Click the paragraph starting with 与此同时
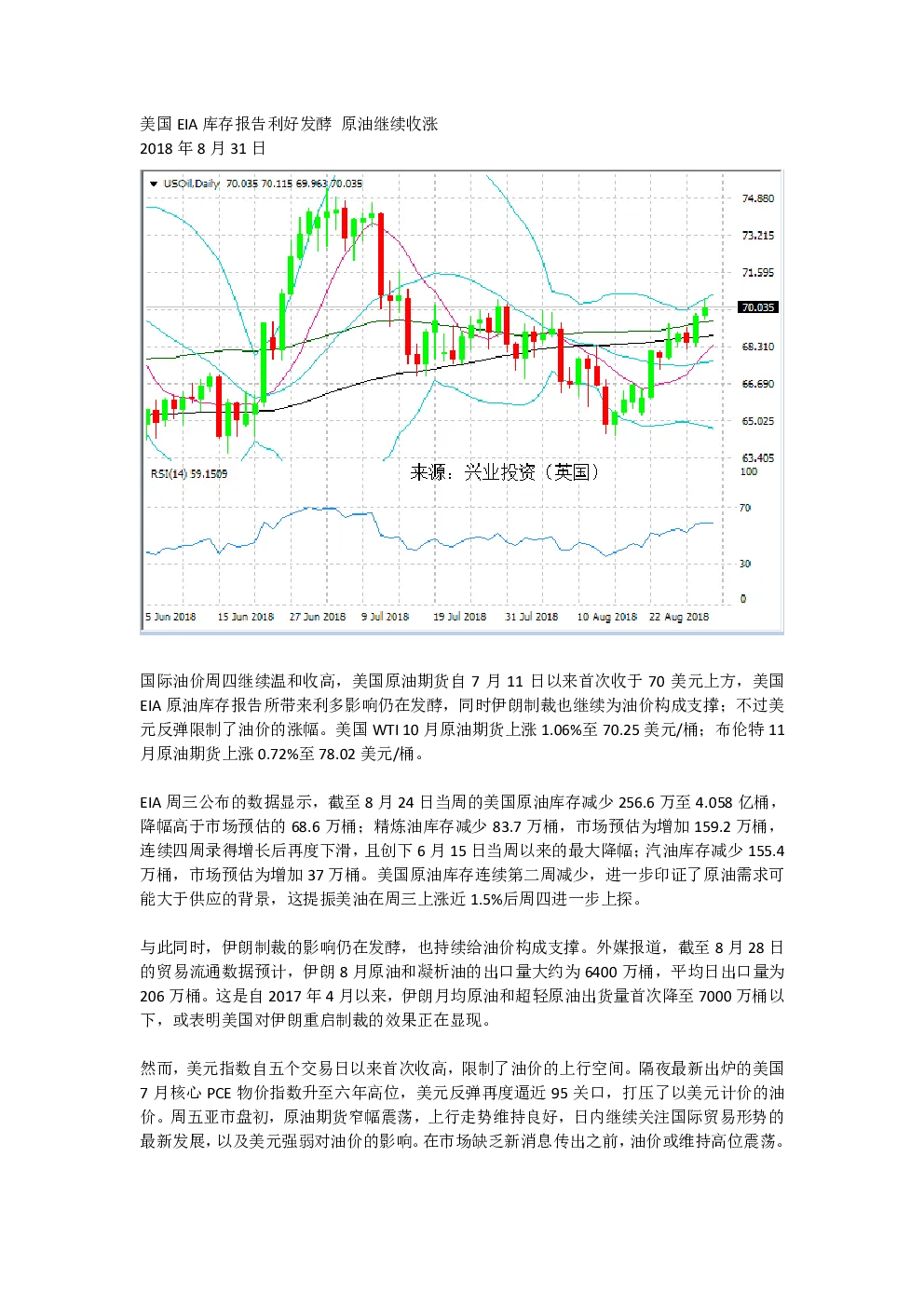This screenshot has height=1307, width=924. point(462,984)
